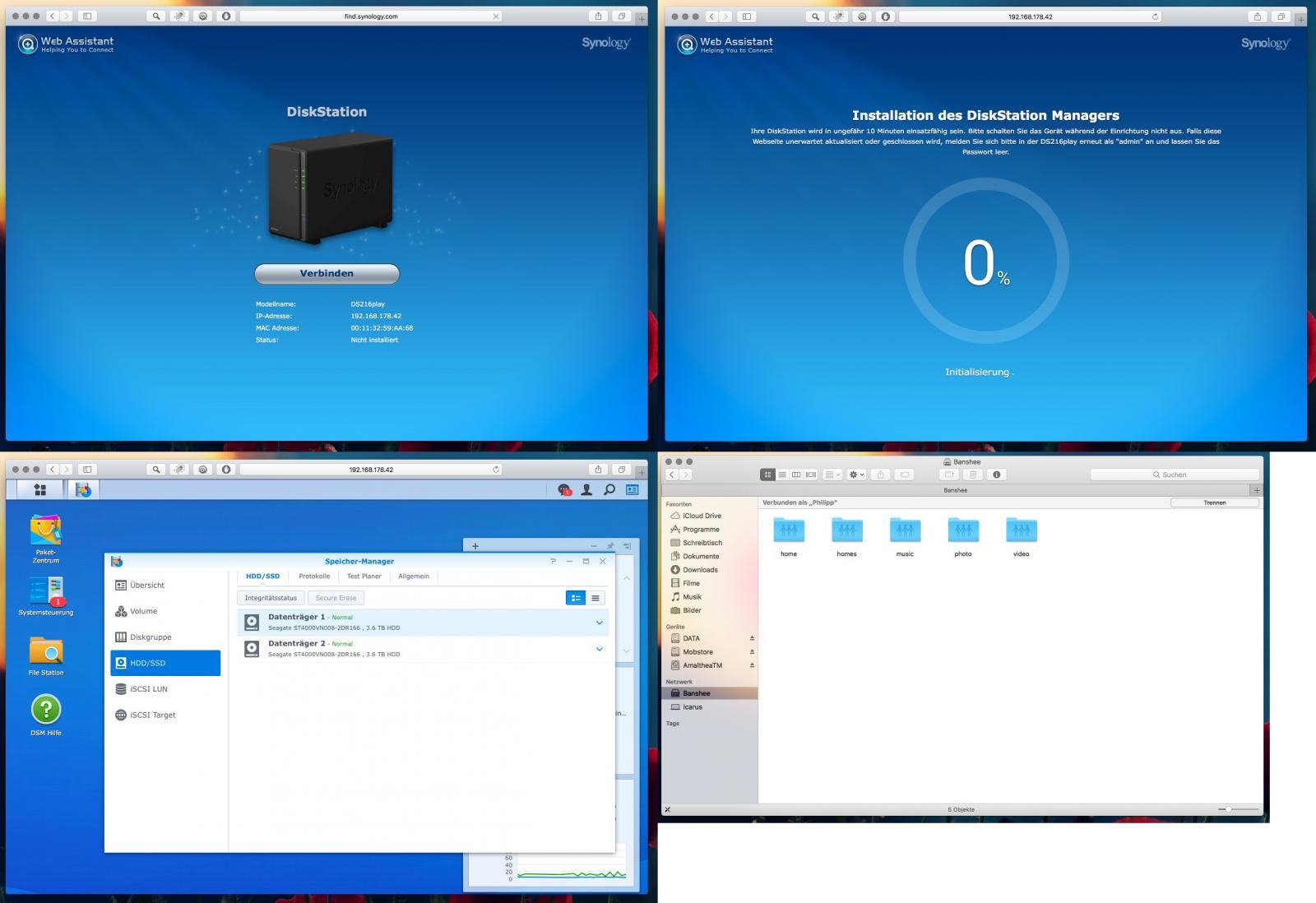Viewport: 1316px width, 903px height.
Task: Switch Speicher-Manager to compact list view
Action: click(x=595, y=598)
